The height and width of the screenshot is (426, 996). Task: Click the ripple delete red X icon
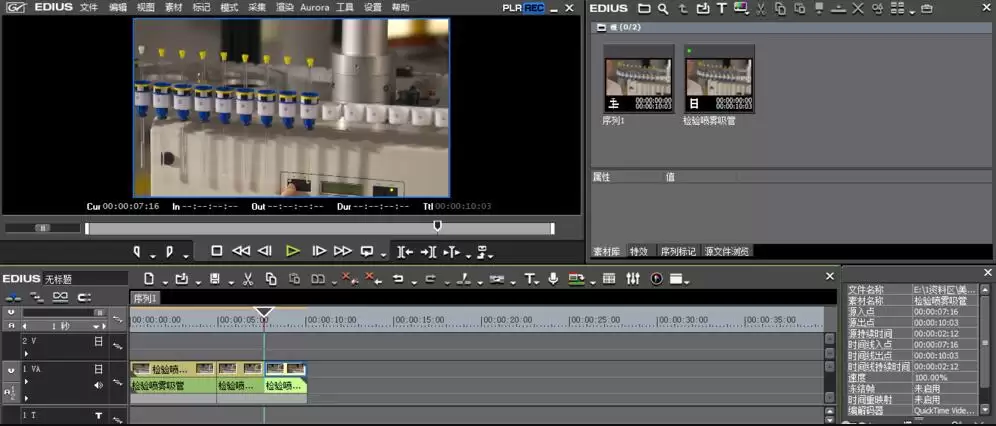(374, 279)
